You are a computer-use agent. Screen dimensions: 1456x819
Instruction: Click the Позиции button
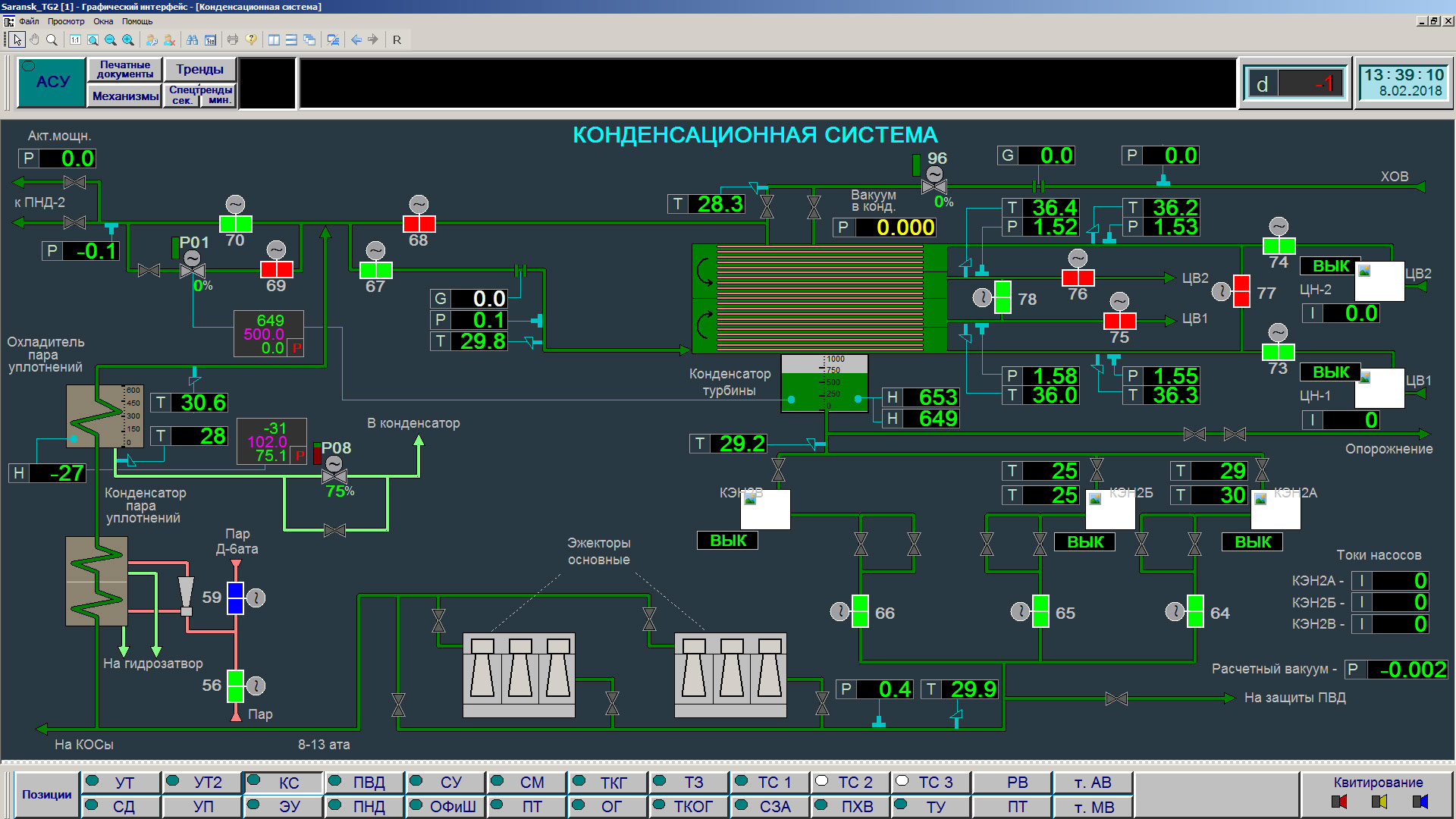tap(46, 795)
